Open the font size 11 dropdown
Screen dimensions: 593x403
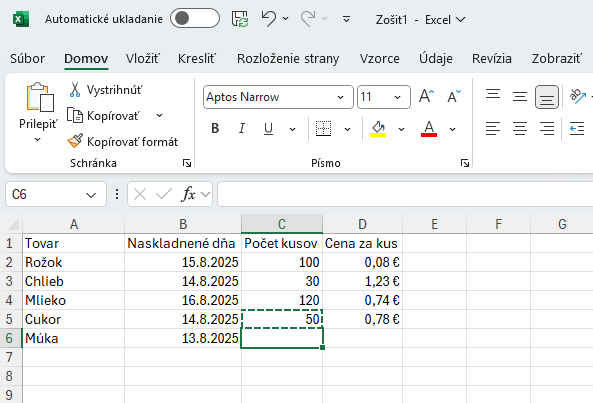(397, 98)
